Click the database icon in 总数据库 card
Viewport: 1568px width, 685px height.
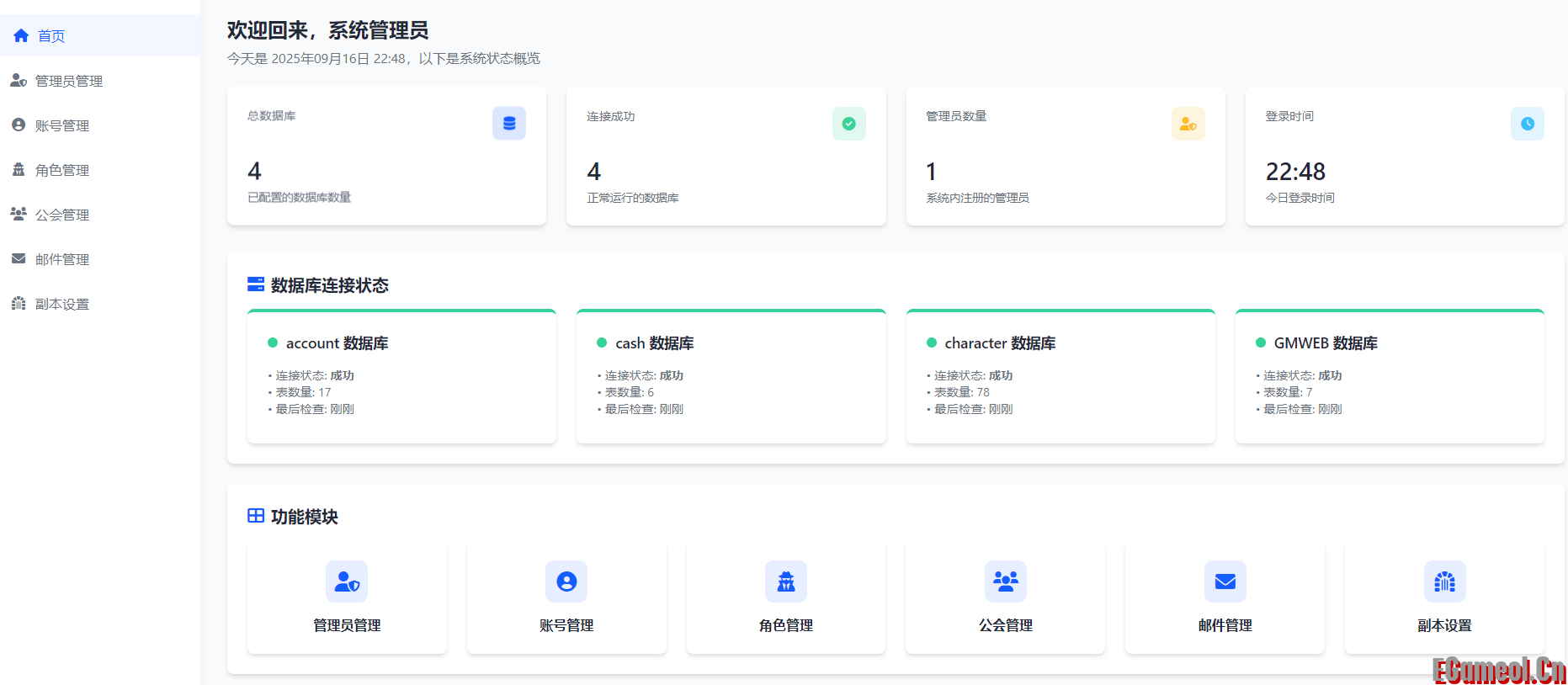(x=509, y=124)
